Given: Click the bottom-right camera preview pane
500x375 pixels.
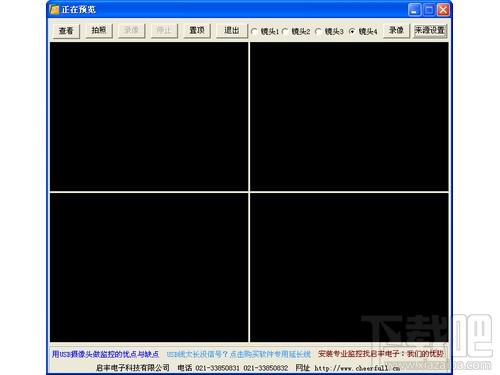Looking at the screenshot, I should (x=349, y=267).
